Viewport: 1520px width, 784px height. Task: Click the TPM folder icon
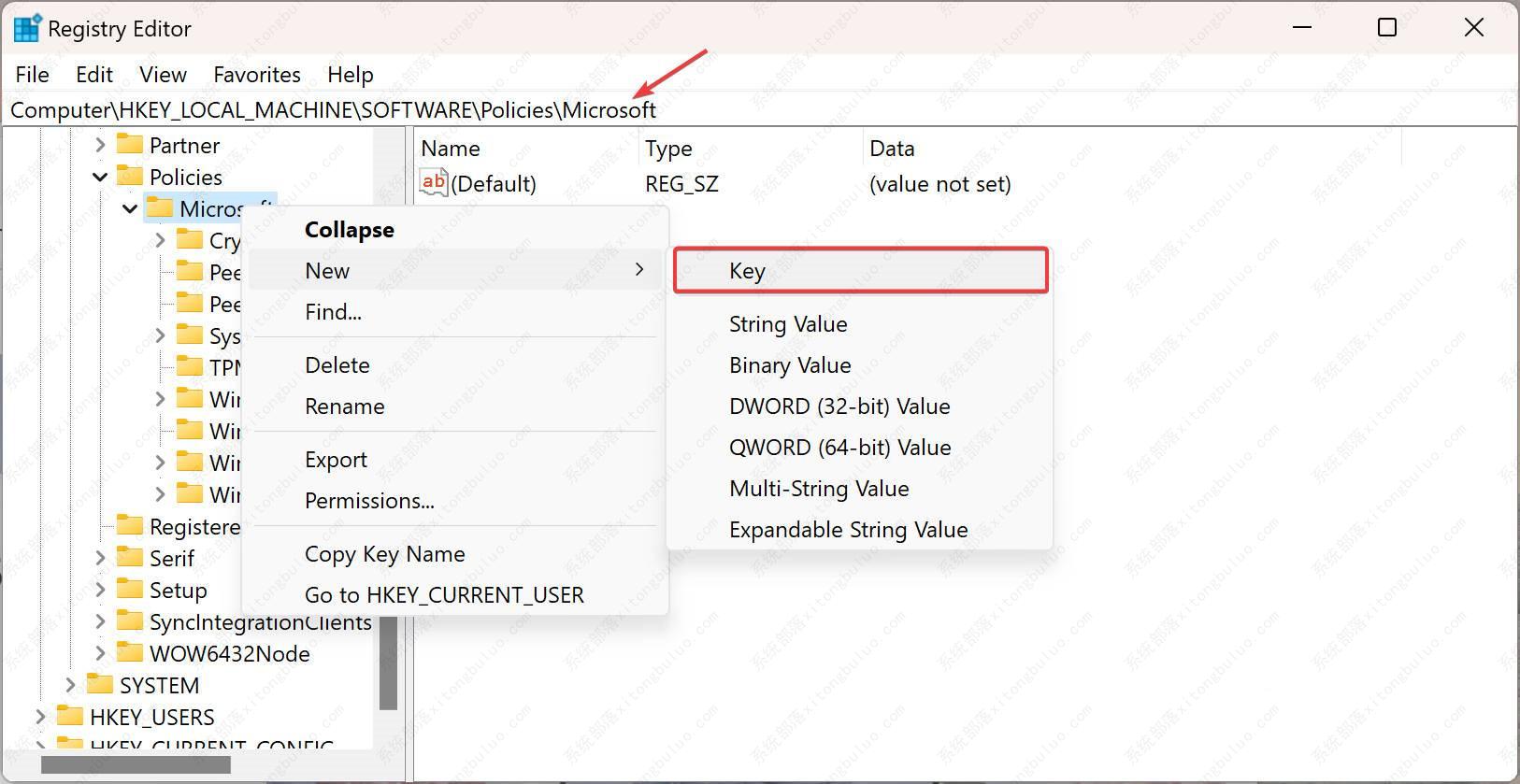coord(189,366)
